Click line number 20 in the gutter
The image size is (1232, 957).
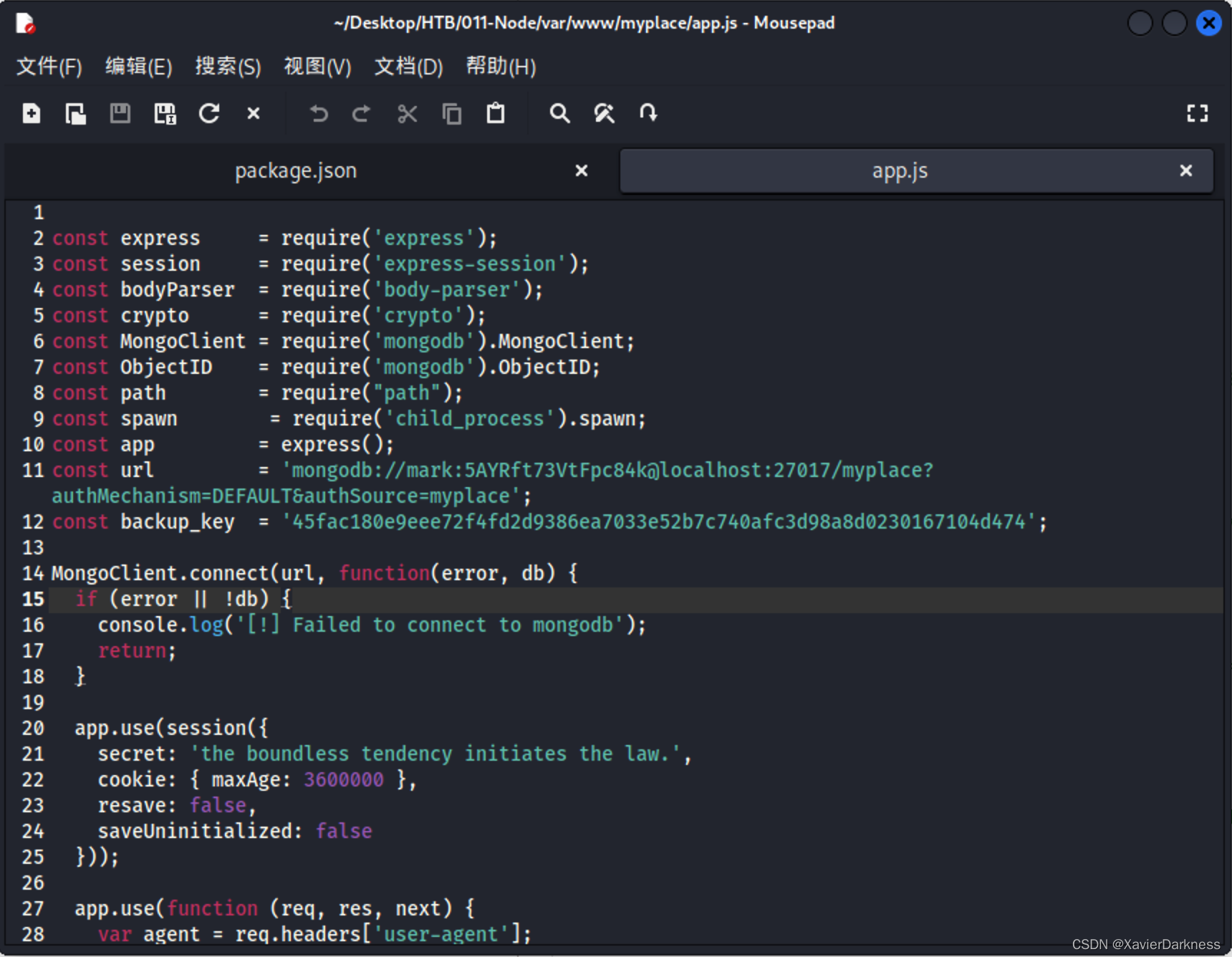[x=33, y=728]
